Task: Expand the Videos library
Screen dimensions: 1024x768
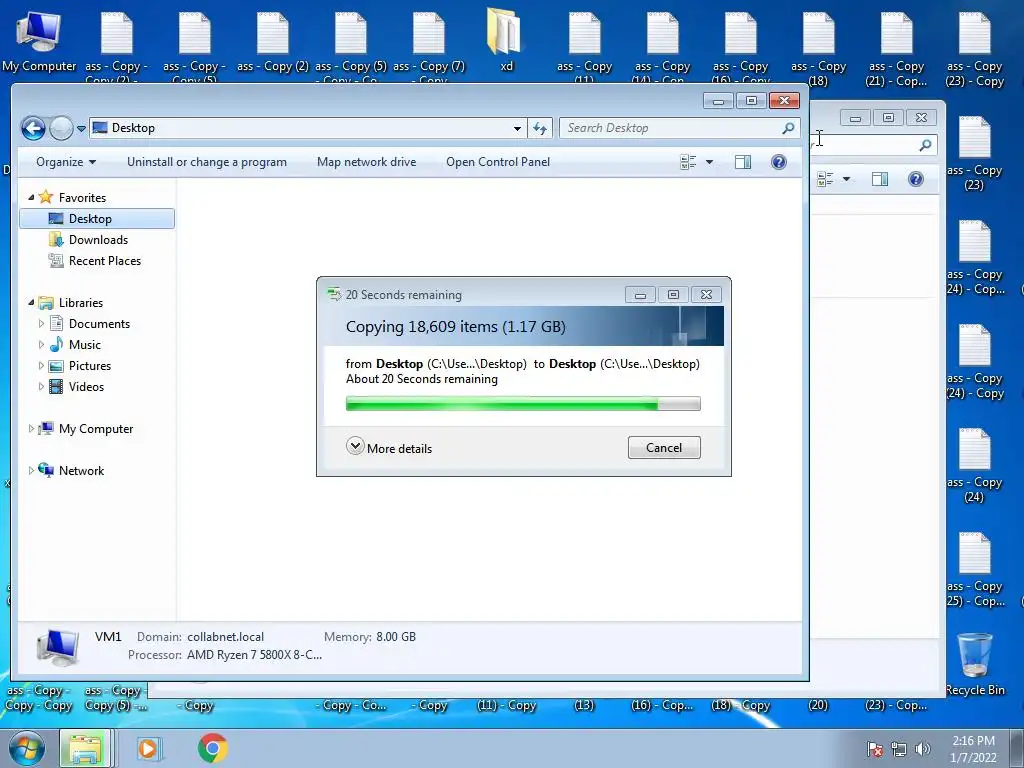Action: 41,387
